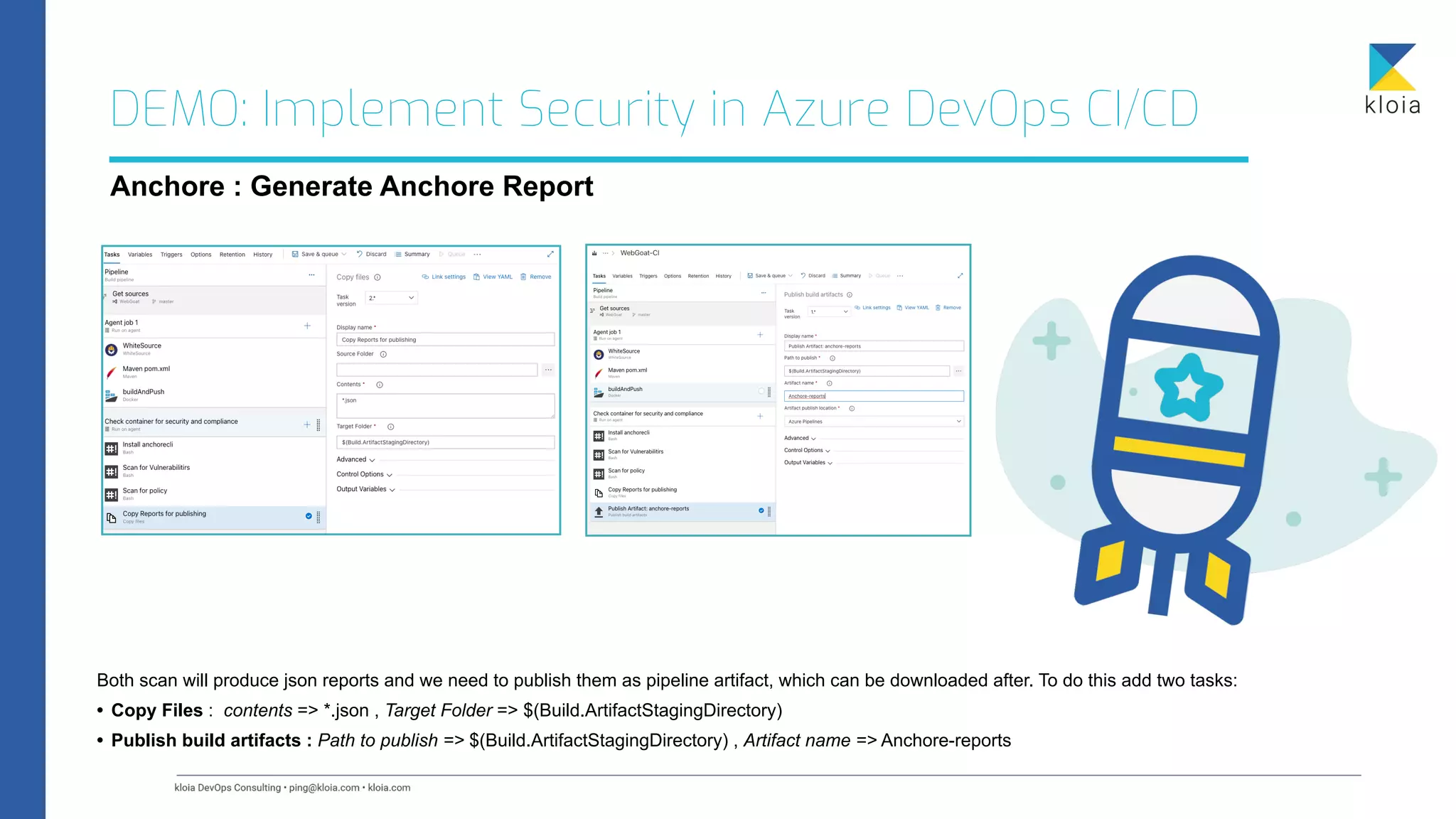Expand Control Options in Publish build artifacts

[x=807, y=451]
